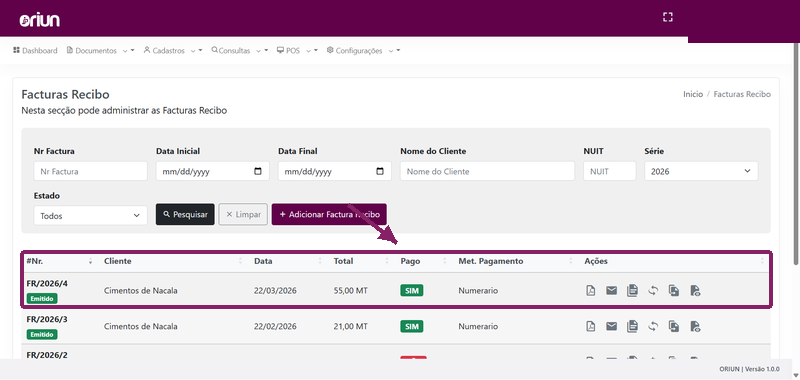Go to Dashboard in navigation bar
Viewport: 800px width, 380px height.
35,50
